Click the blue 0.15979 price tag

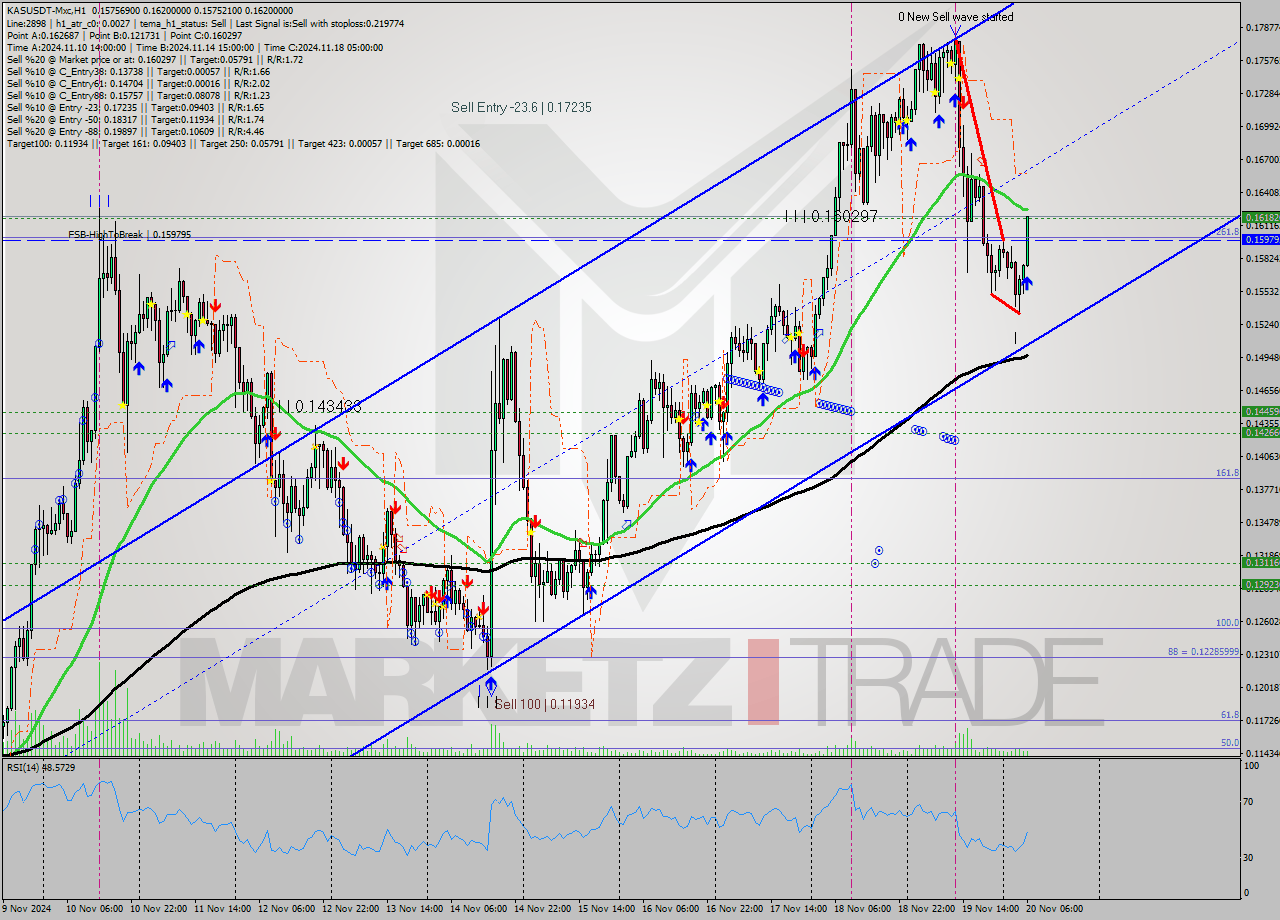[1261, 239]
